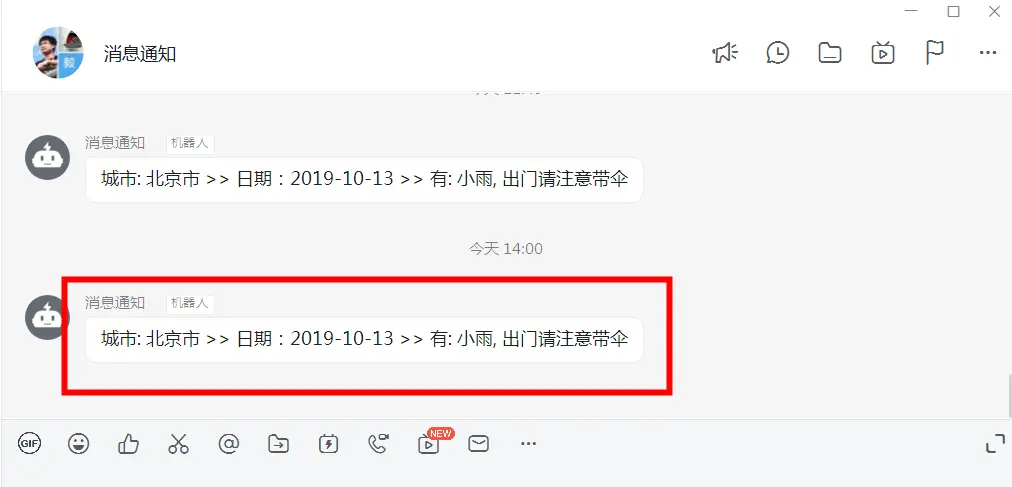Open the group announcement megaphone icon
The width and height of the screenshot is (1012, 487).
pyautogui.click(x=725, y=53)
